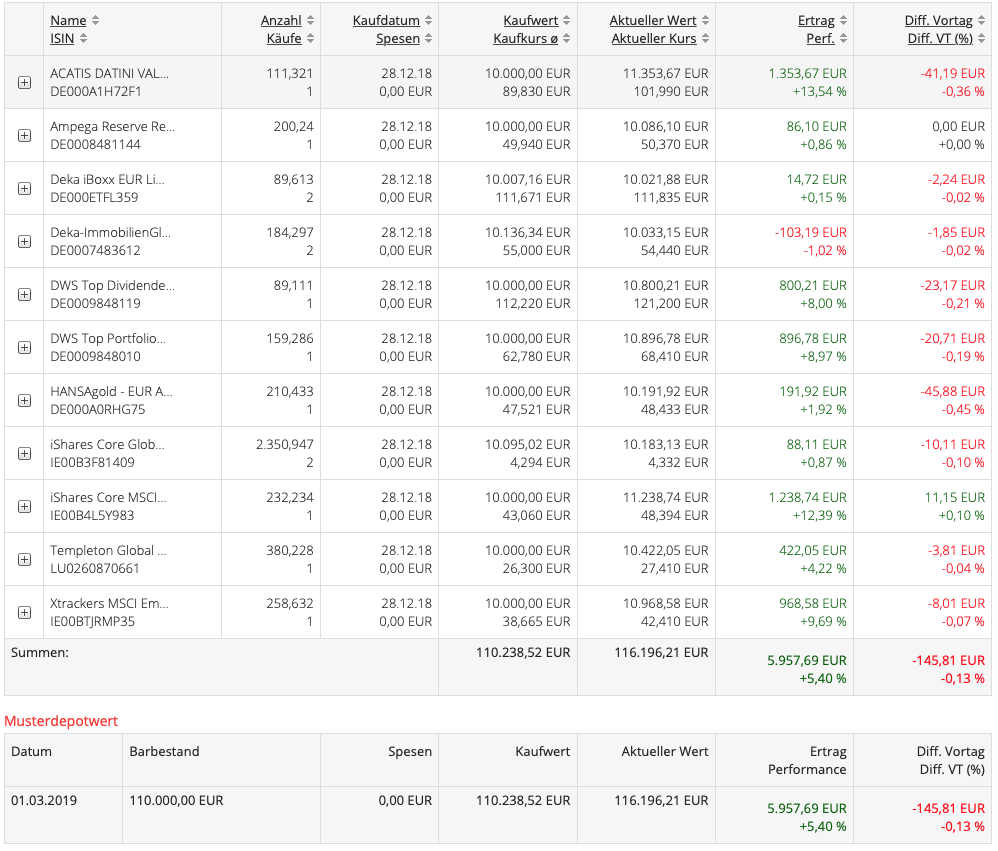Viewport: 998px width, 851px height.
Task: Expand the iShares Core MSCI row
Action: tap(24, 507)
